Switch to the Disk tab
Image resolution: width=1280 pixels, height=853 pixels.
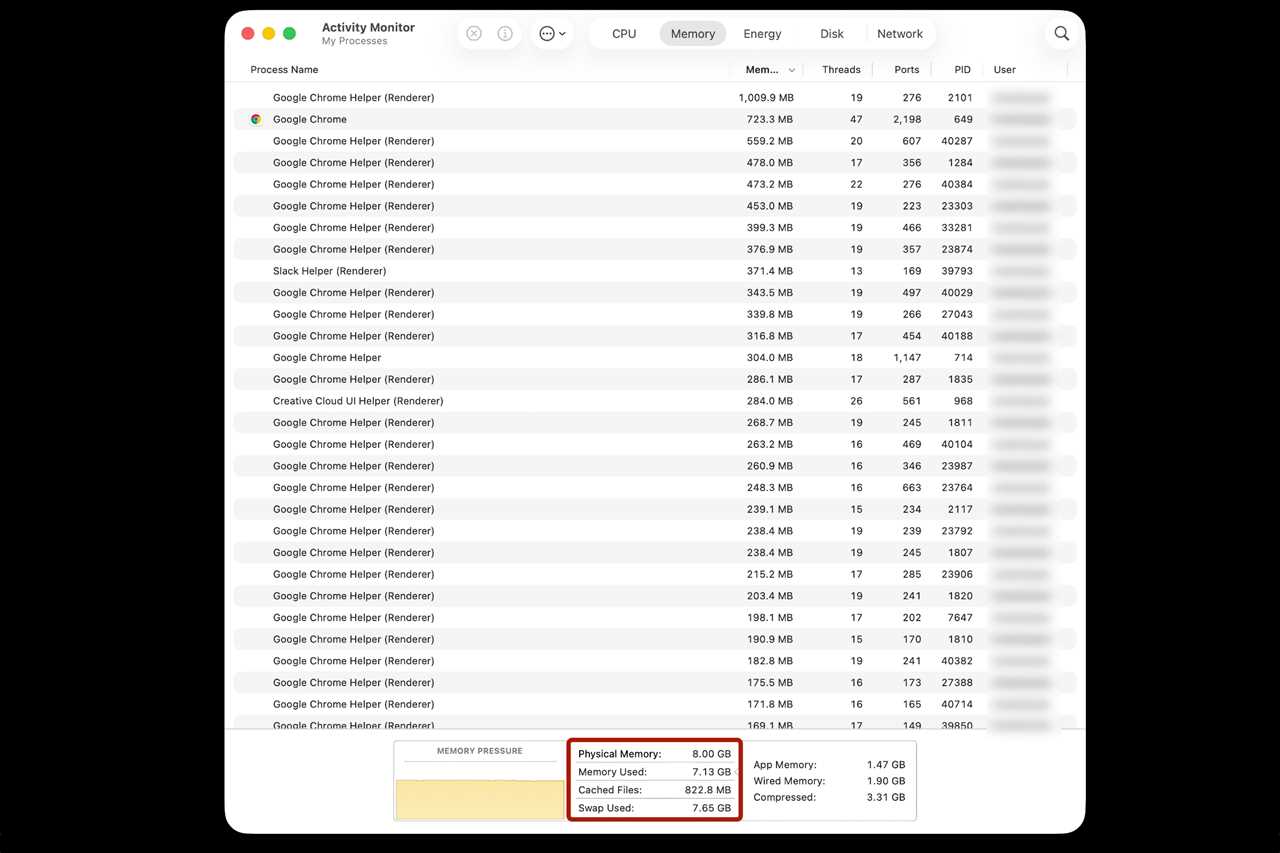click(831, 33)
